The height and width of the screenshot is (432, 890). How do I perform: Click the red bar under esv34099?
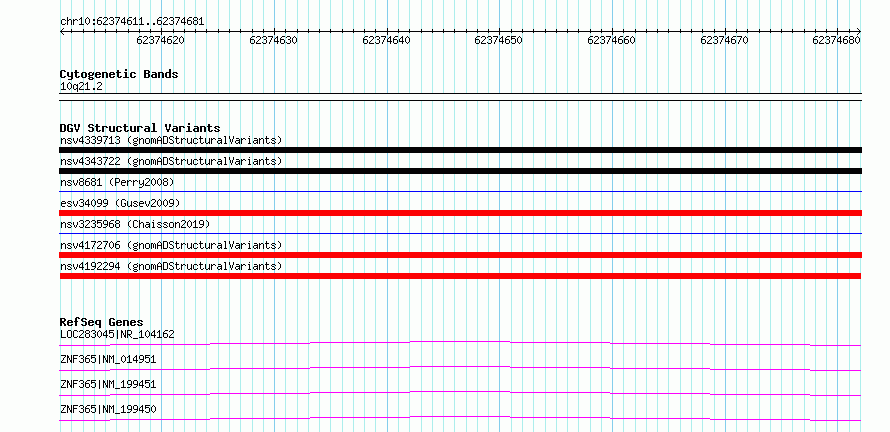(x=460, y=213)
